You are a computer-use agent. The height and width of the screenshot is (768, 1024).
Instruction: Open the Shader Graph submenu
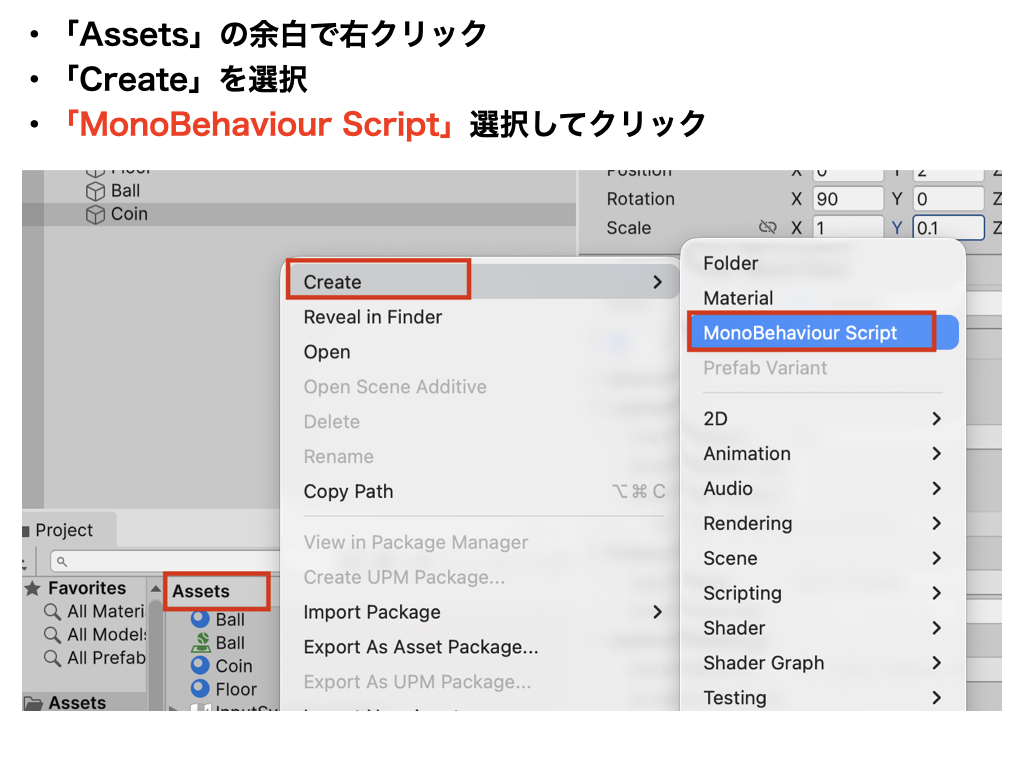tap(936, 663)
